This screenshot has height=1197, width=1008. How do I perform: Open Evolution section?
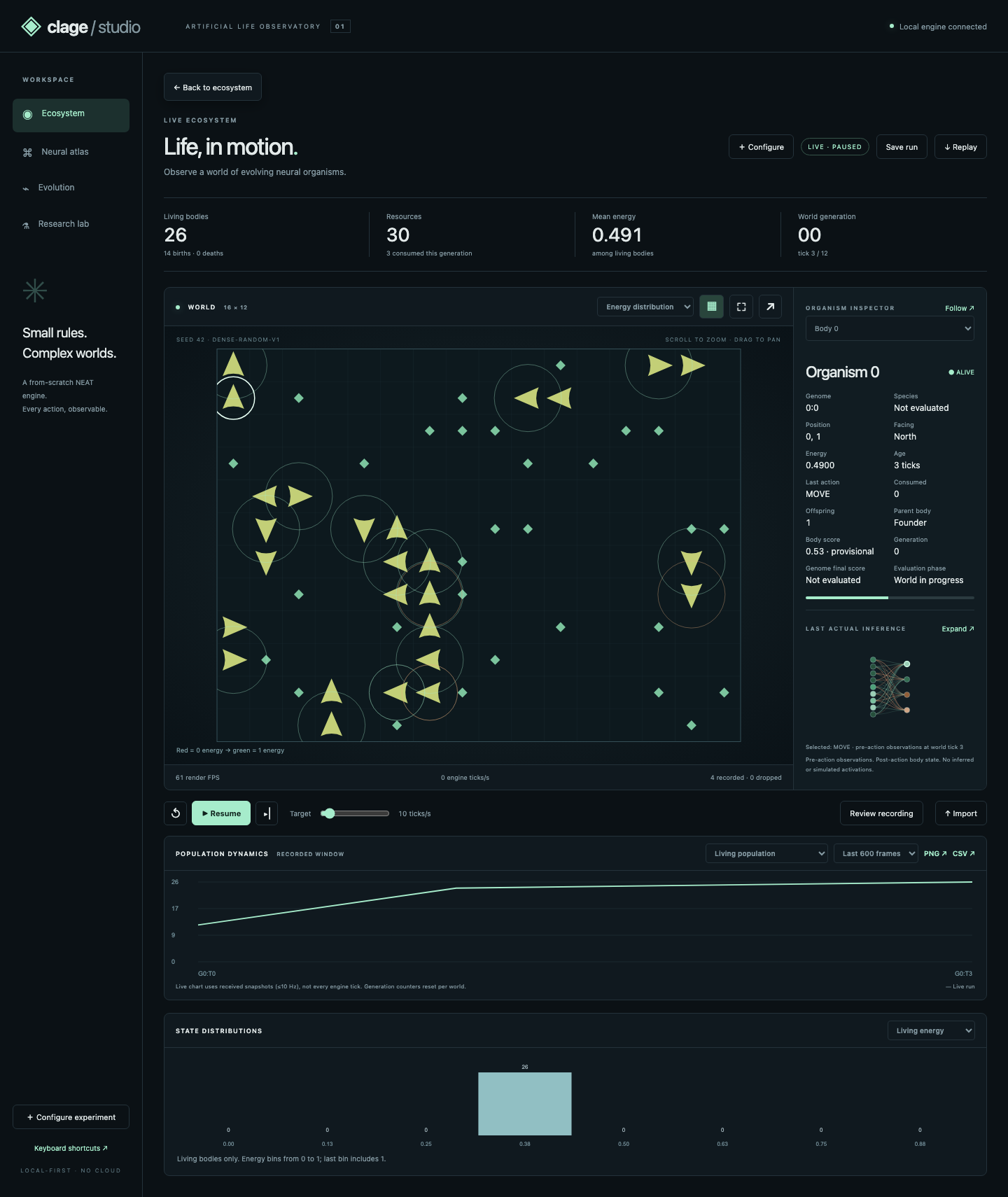pos(71,188)
